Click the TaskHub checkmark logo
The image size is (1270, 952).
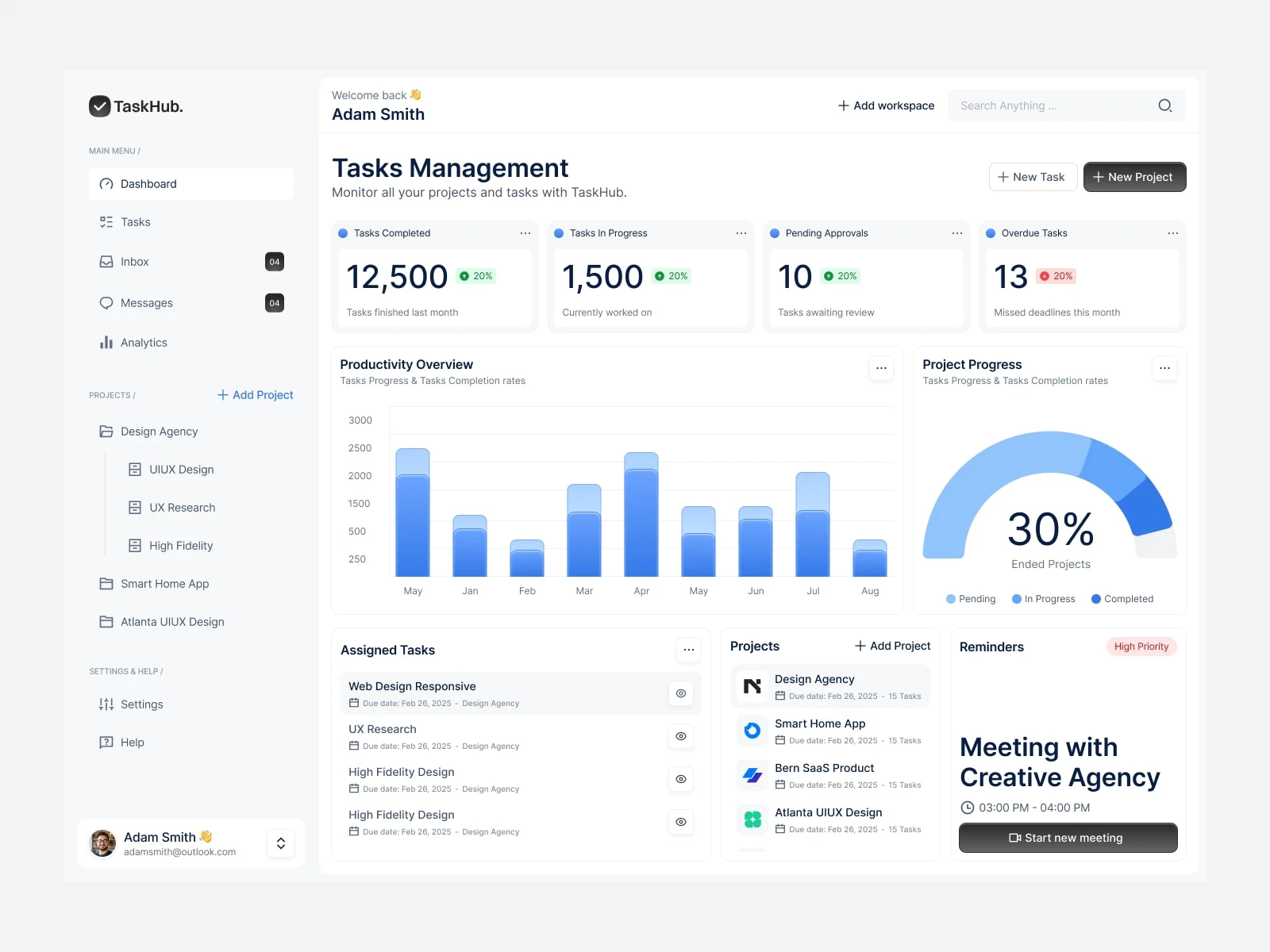99,106
